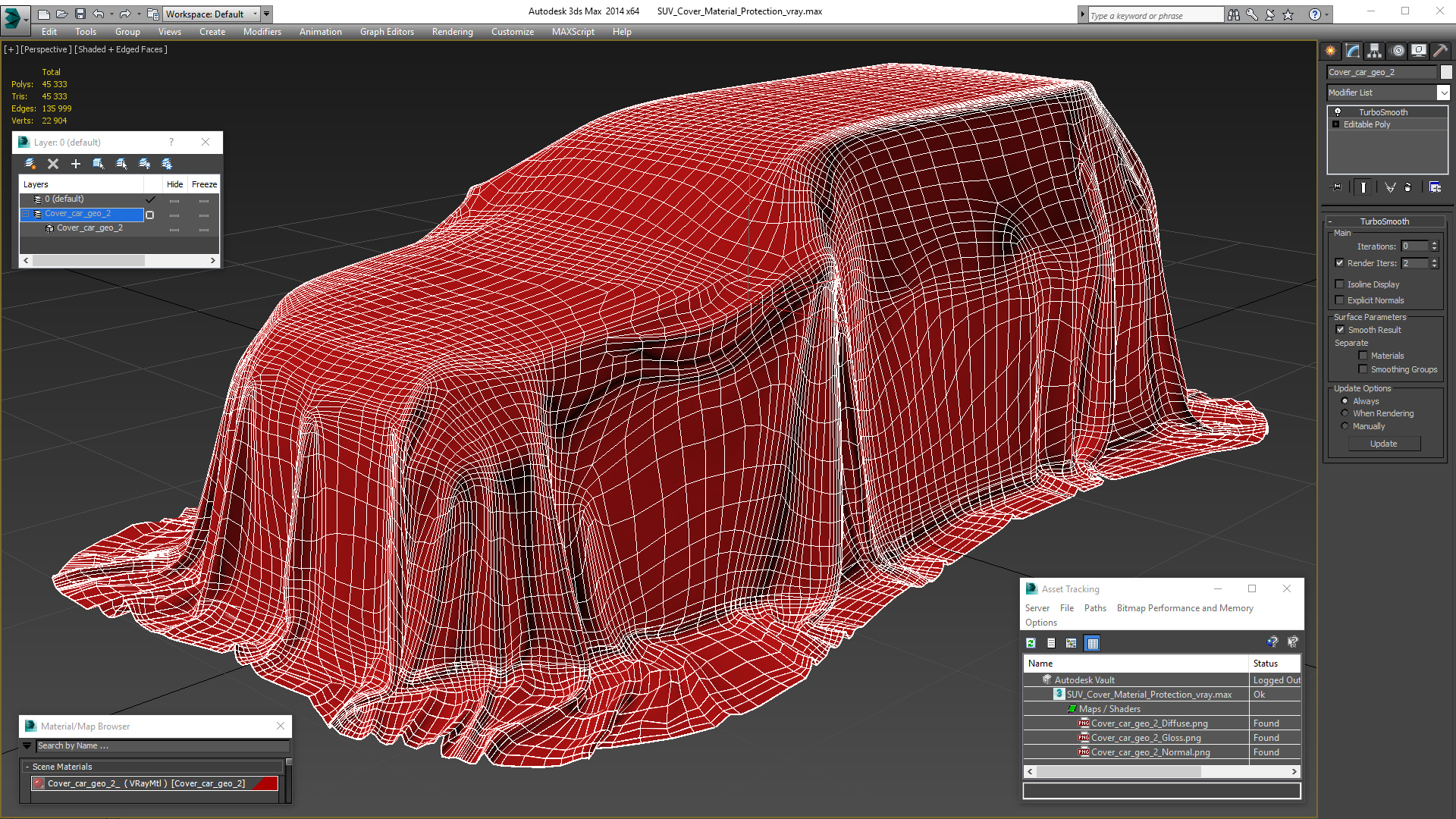Image resolution: width=1456 pixels, height=819 pixels.
Task: Click the object color swatch next to the object name
Action: (1446, 72)
